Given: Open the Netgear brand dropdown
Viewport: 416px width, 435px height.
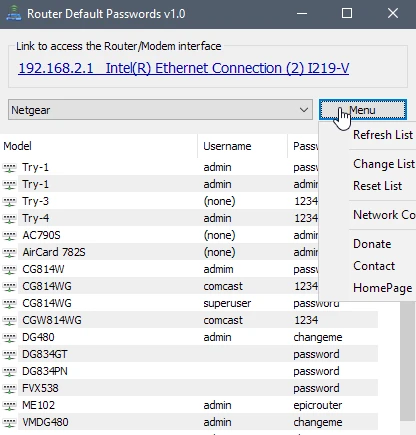Looking at the screenshot, I should (160, 110).
